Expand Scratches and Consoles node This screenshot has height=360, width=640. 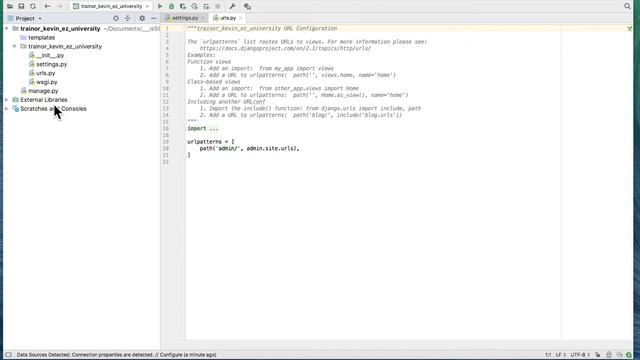tap(7, 109)
